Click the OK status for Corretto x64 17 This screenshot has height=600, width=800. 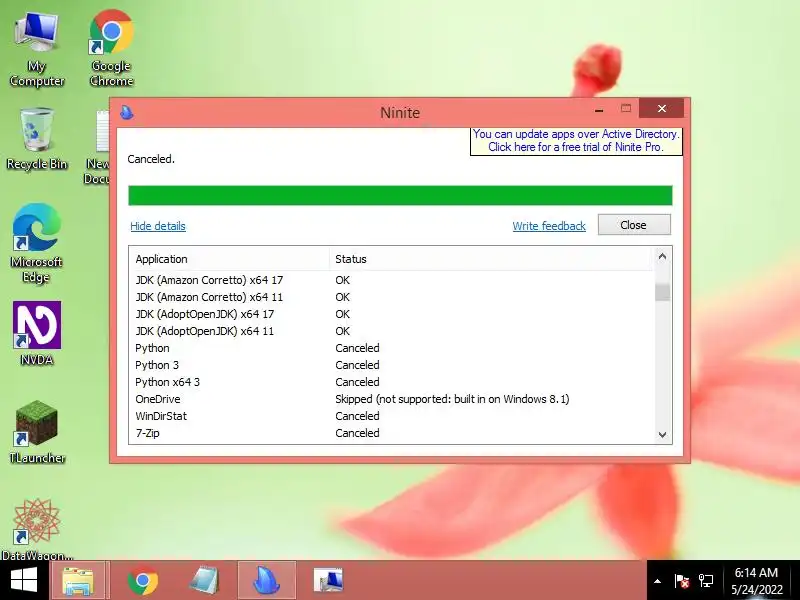(342, 280)
